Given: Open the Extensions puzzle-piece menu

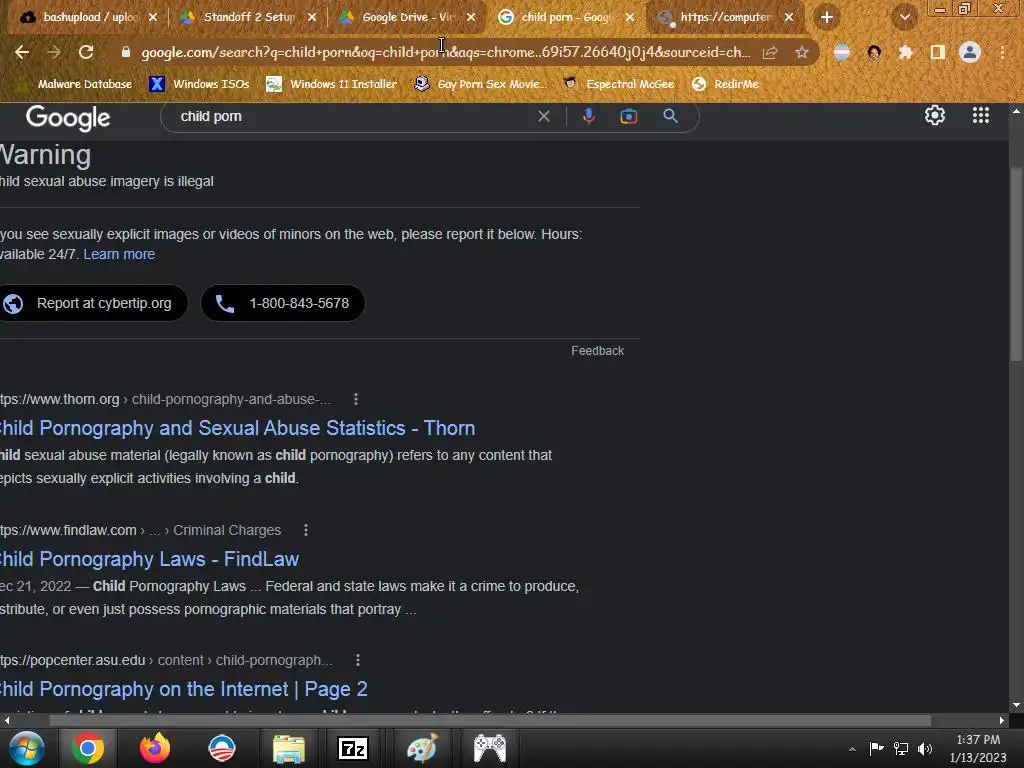Looking at the screenshot, I should 905,52.
